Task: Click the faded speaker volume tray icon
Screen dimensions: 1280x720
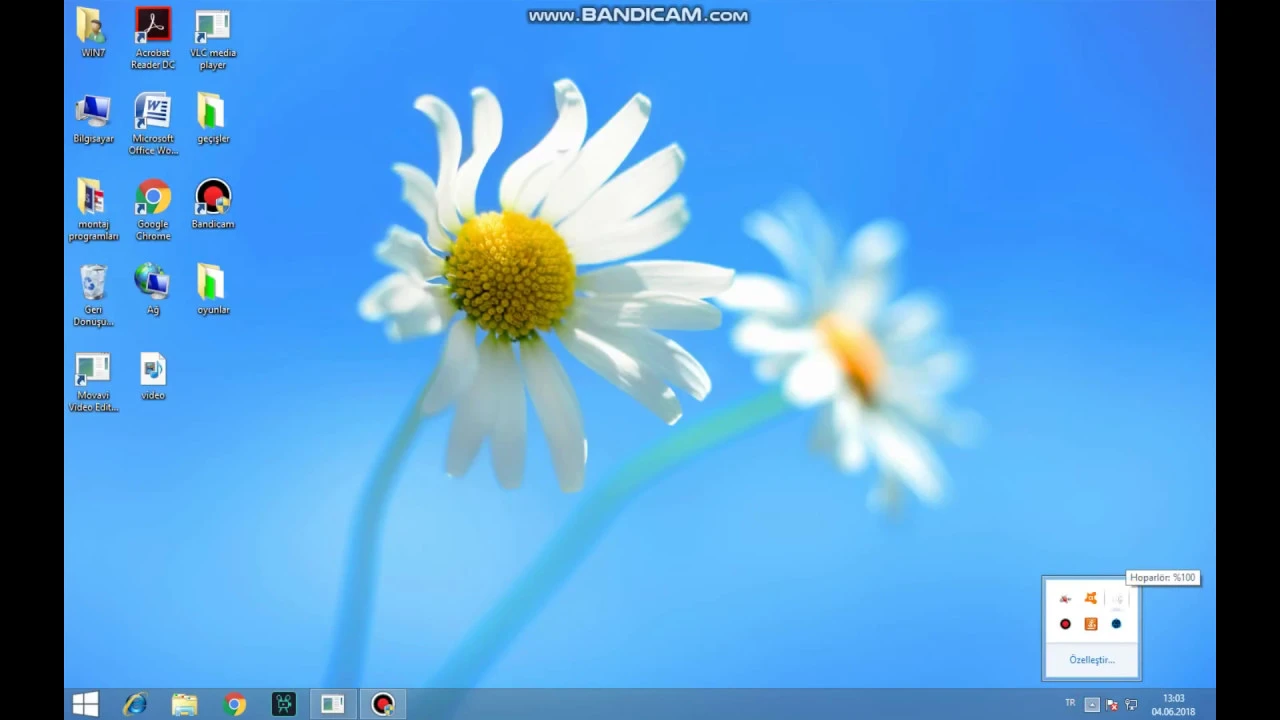Action: 1118,598
